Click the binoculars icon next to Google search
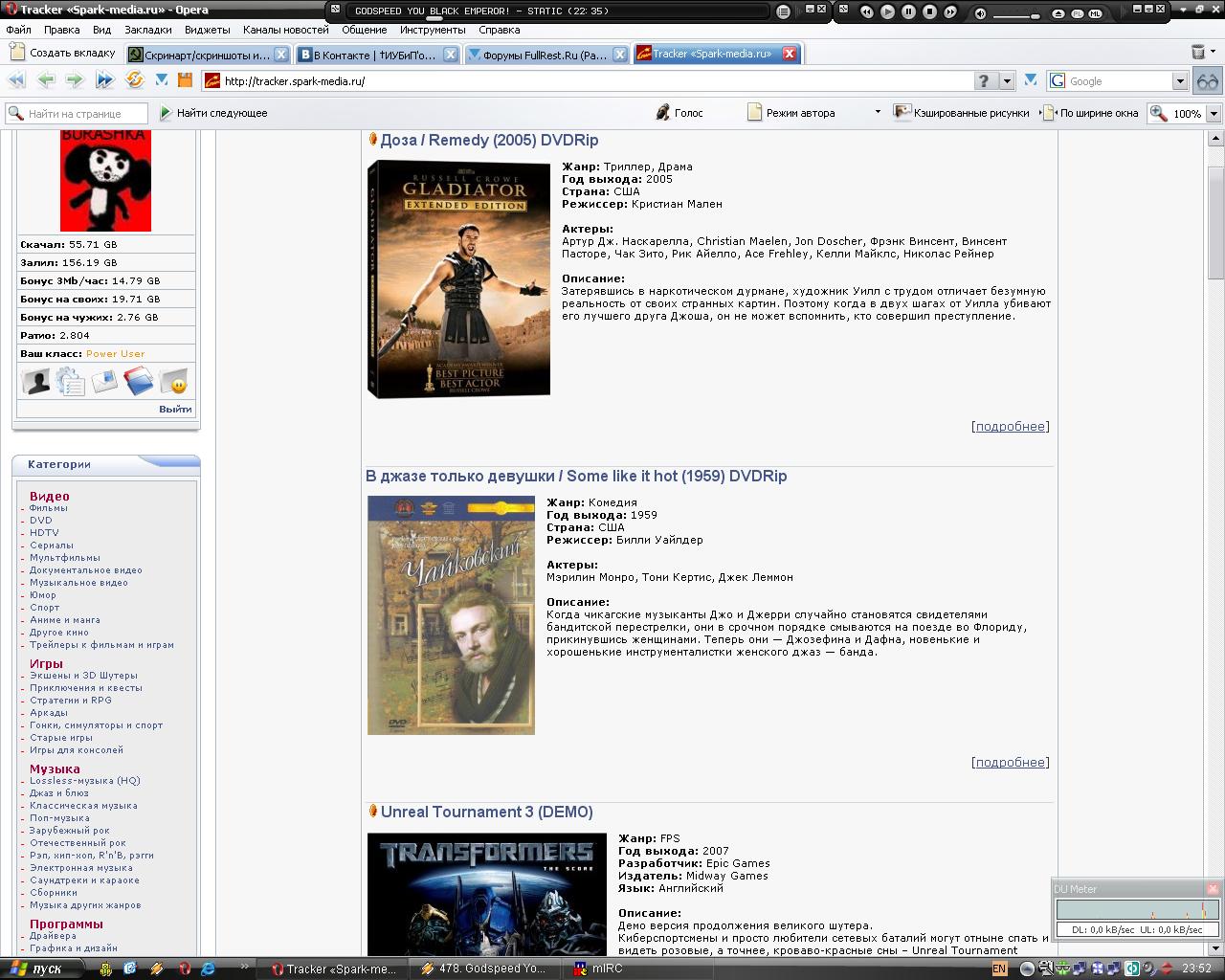The width and height of the screenshot is (1225, 980). pos(1208,81)
